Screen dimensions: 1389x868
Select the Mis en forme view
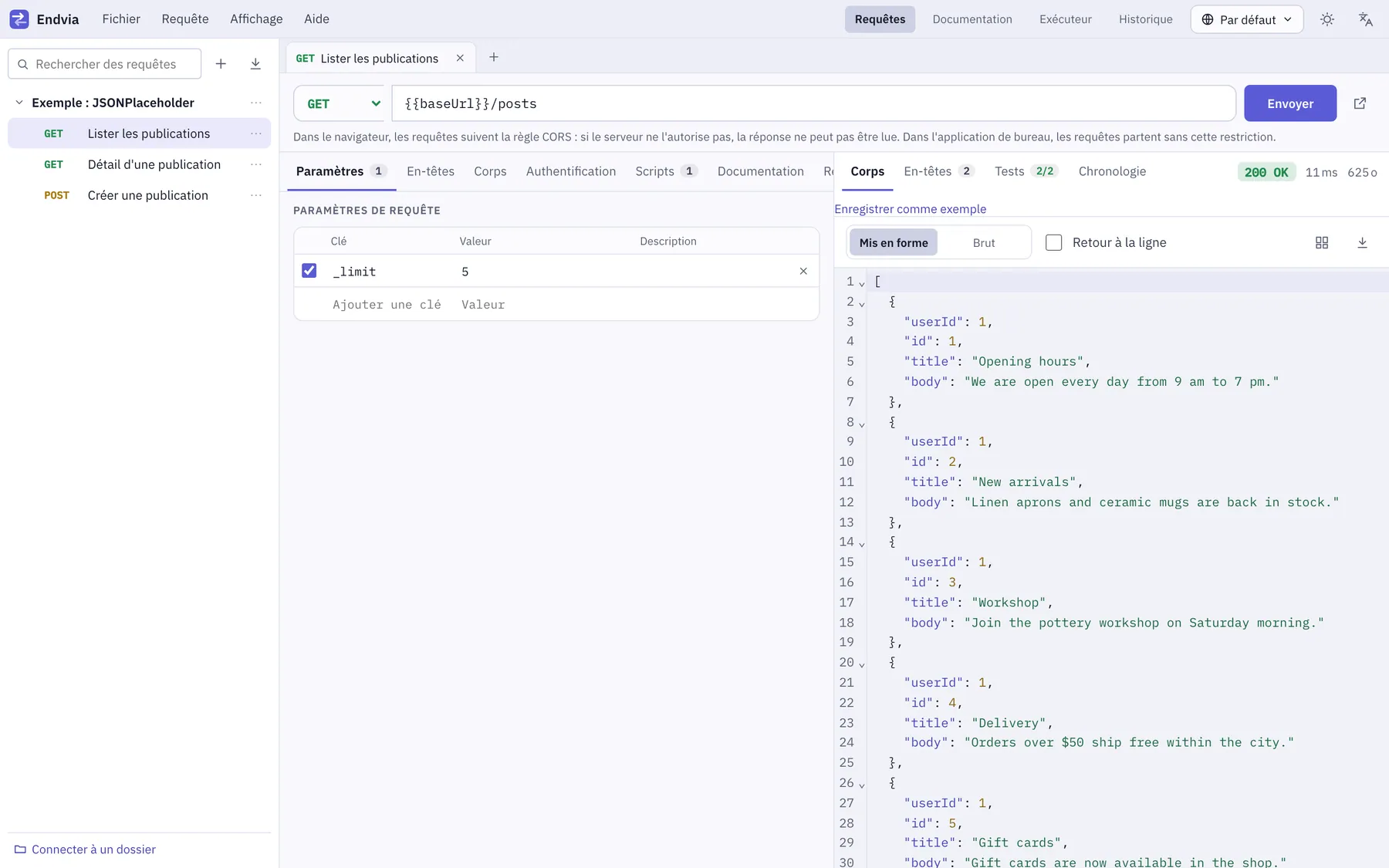click(x=894, y=242)
